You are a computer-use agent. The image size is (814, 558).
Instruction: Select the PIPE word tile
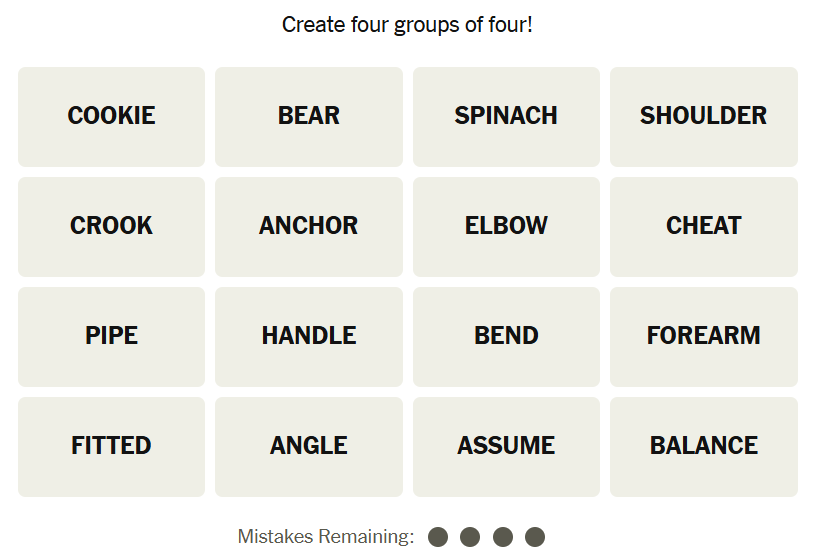pyautogui.click(x=111, y=336)
